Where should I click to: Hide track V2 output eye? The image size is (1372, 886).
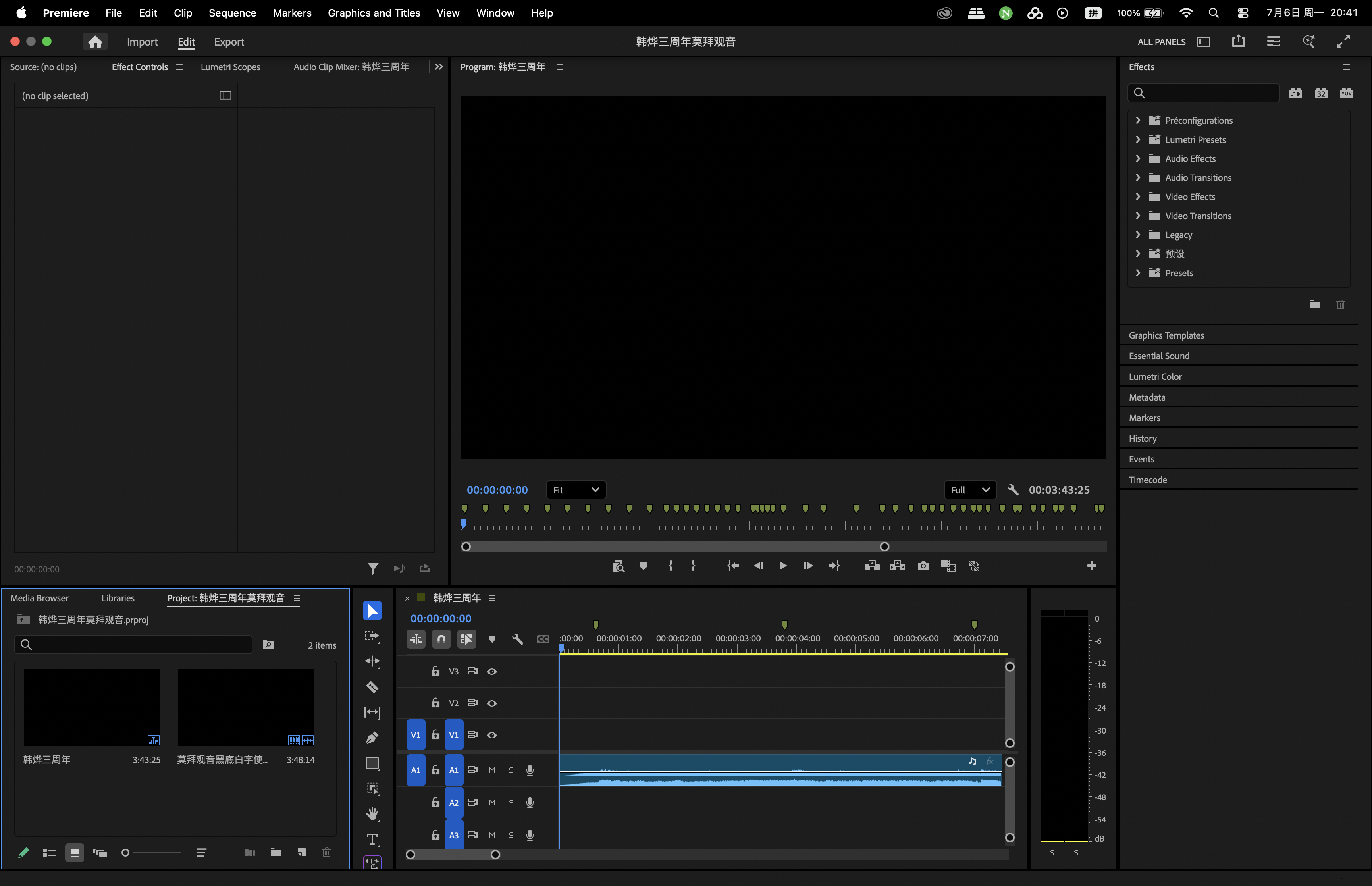pos(492,703)
